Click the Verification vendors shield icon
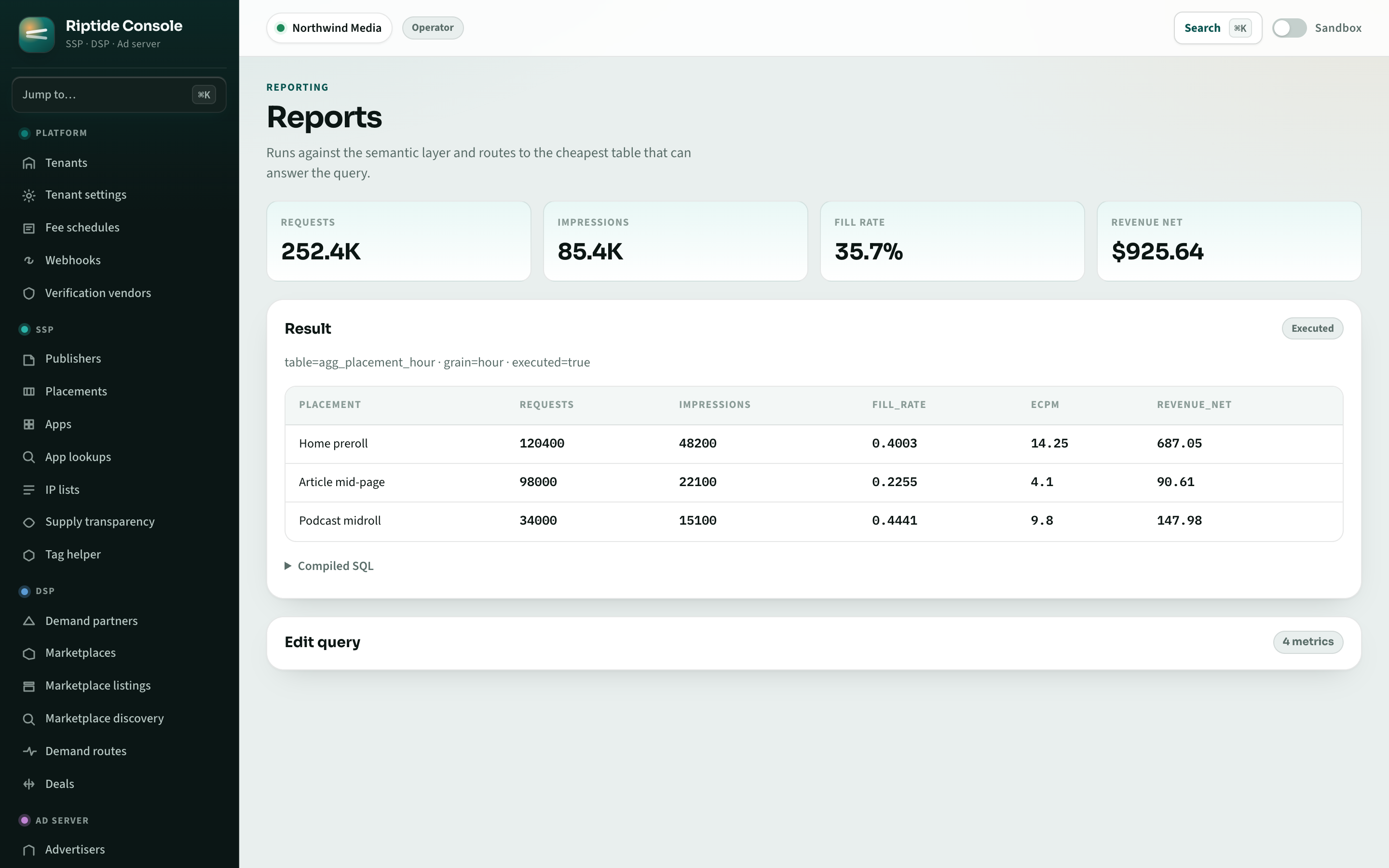Image resolution: width=1389 pixels, height=868 pixels. coord(29,293)
